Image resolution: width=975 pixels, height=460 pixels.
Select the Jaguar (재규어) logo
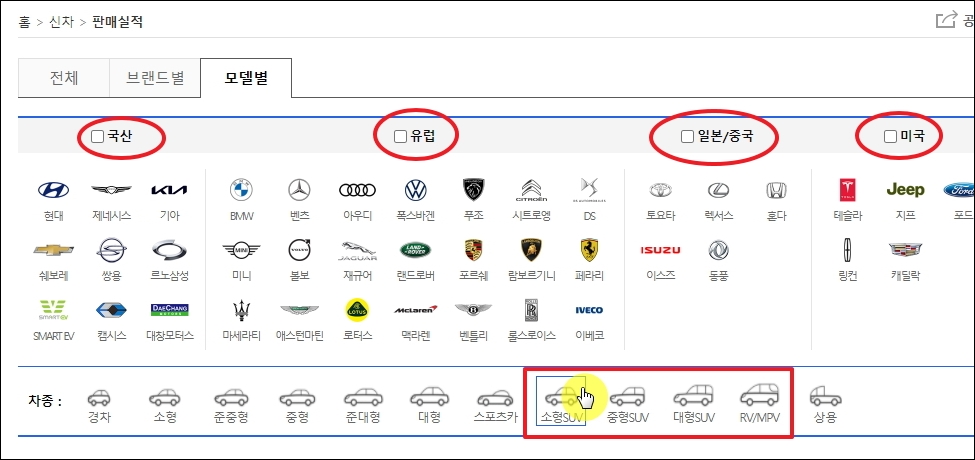click(x=357, y=251)
